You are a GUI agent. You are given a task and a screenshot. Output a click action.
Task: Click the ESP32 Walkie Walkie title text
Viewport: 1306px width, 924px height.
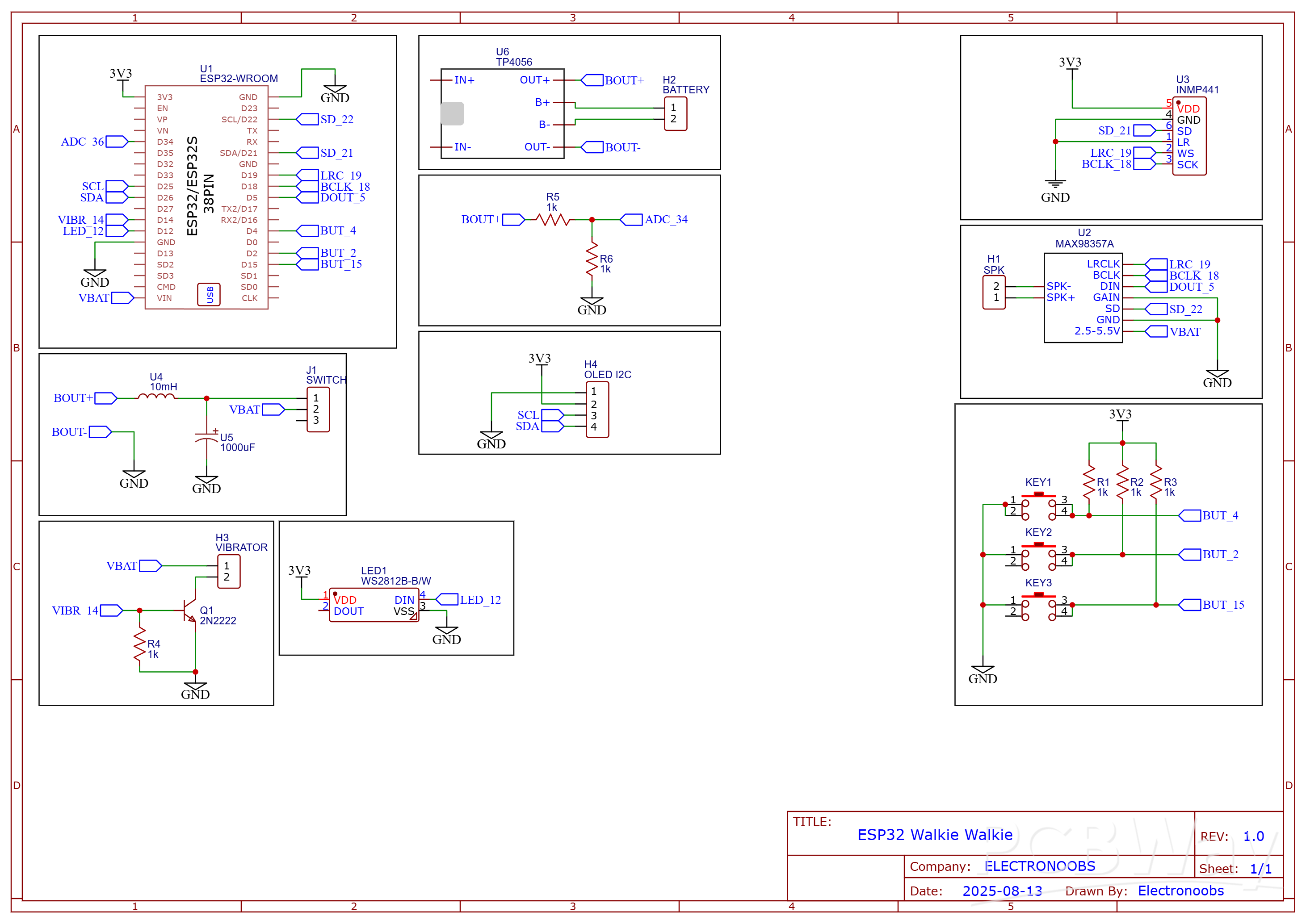click(x=935, y=834)
